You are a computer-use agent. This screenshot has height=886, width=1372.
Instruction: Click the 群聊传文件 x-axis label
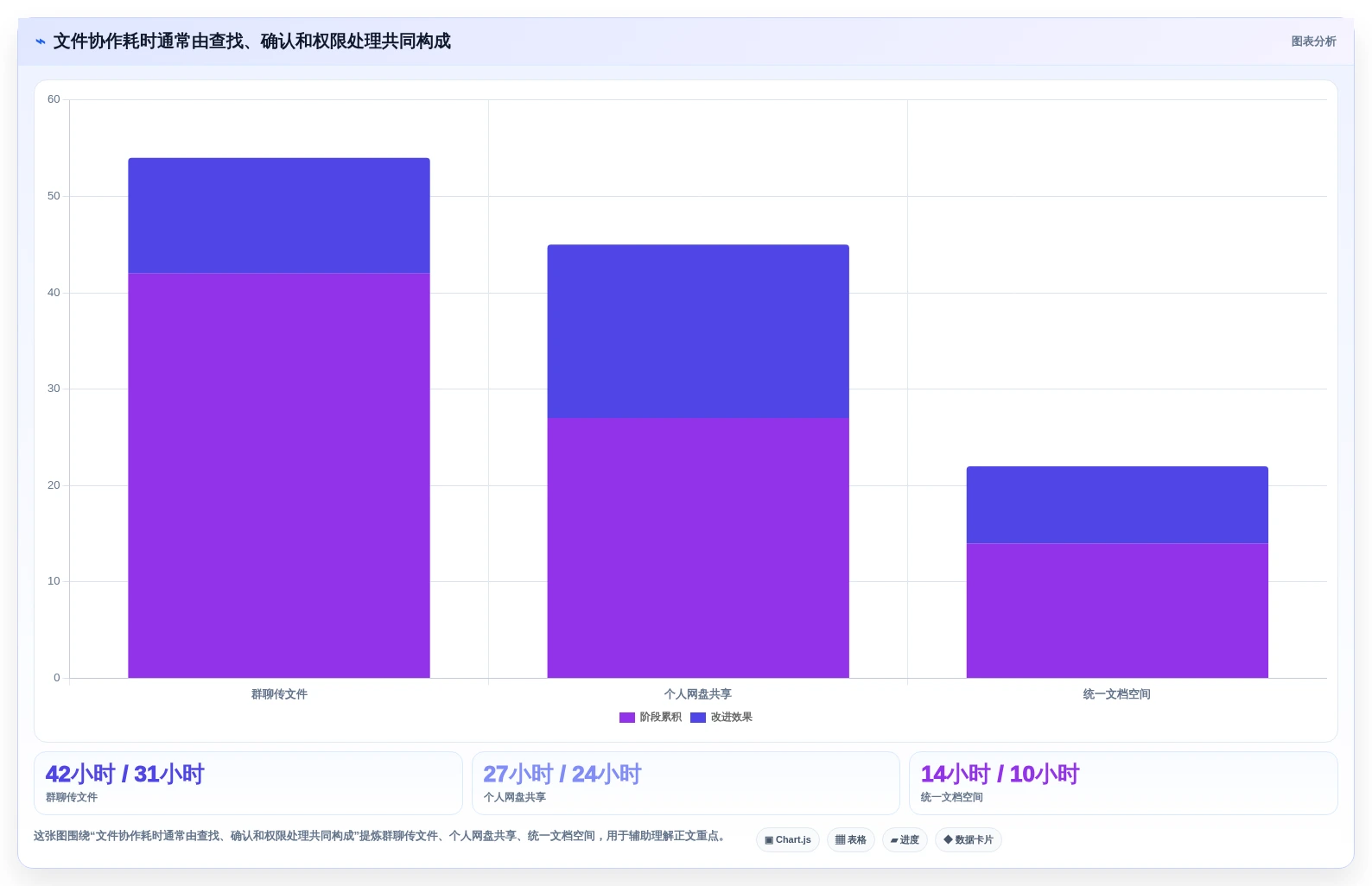pyautogui.click(x=279, y=694)
